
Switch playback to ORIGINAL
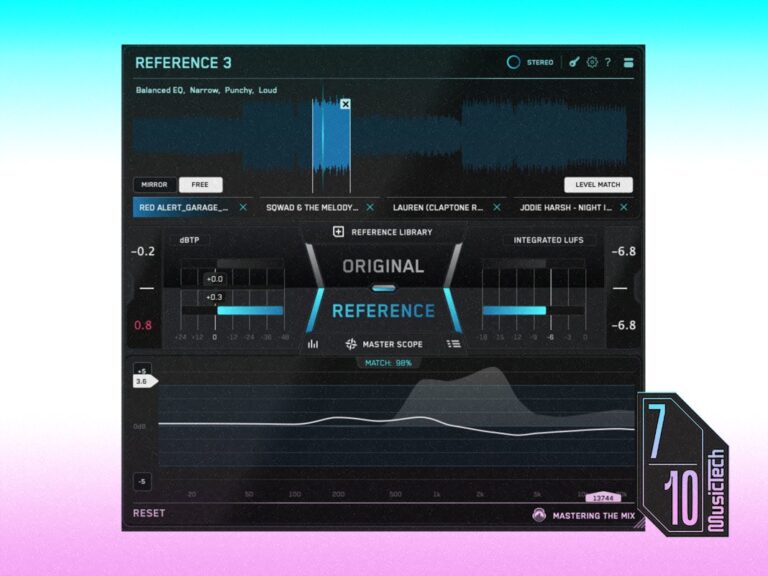tap(383, 266)
